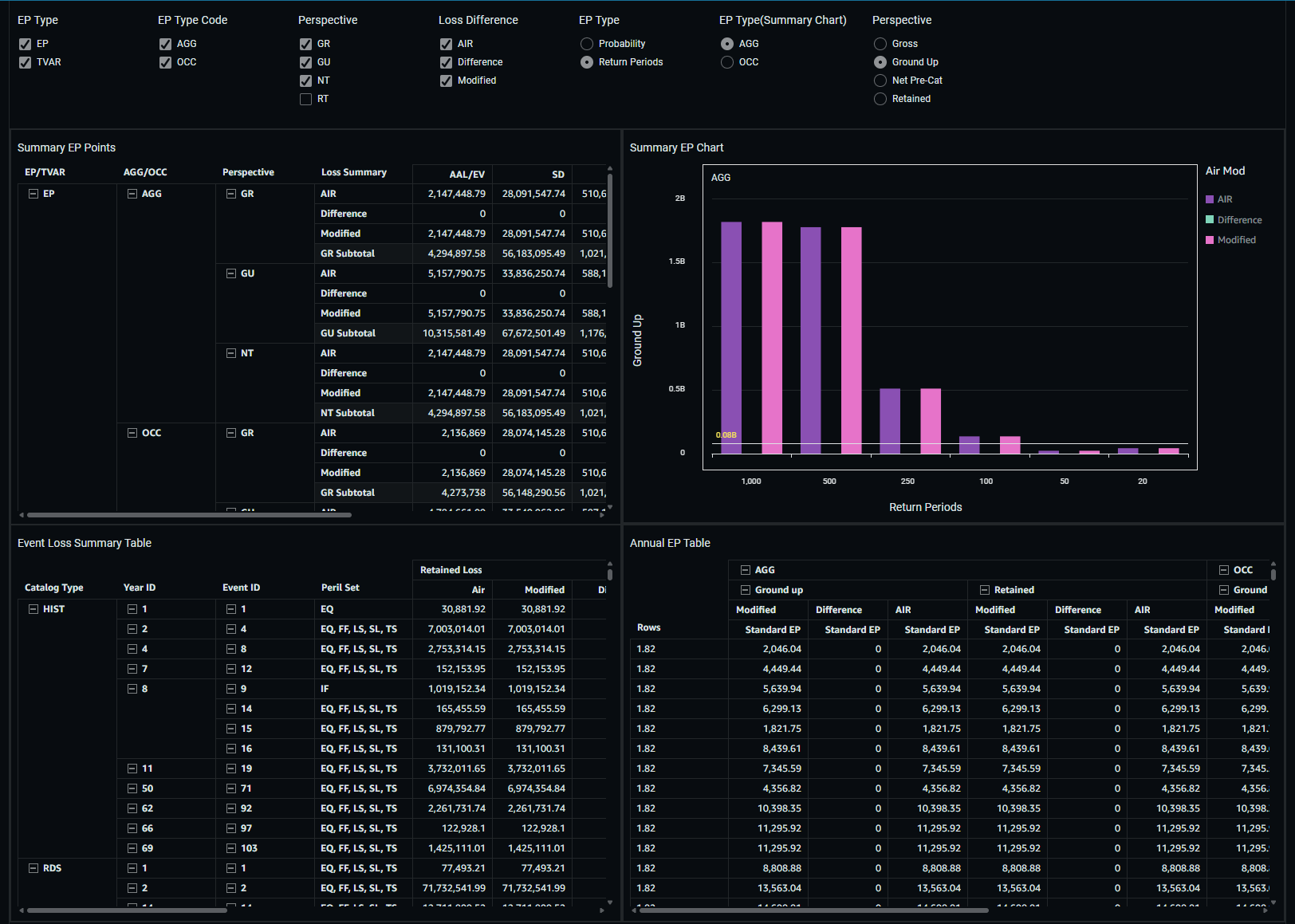This screenshot has width=1295, height=924.
Task: Uncheck the TVAR EP Type checkbox
Action: click(26, 62)
